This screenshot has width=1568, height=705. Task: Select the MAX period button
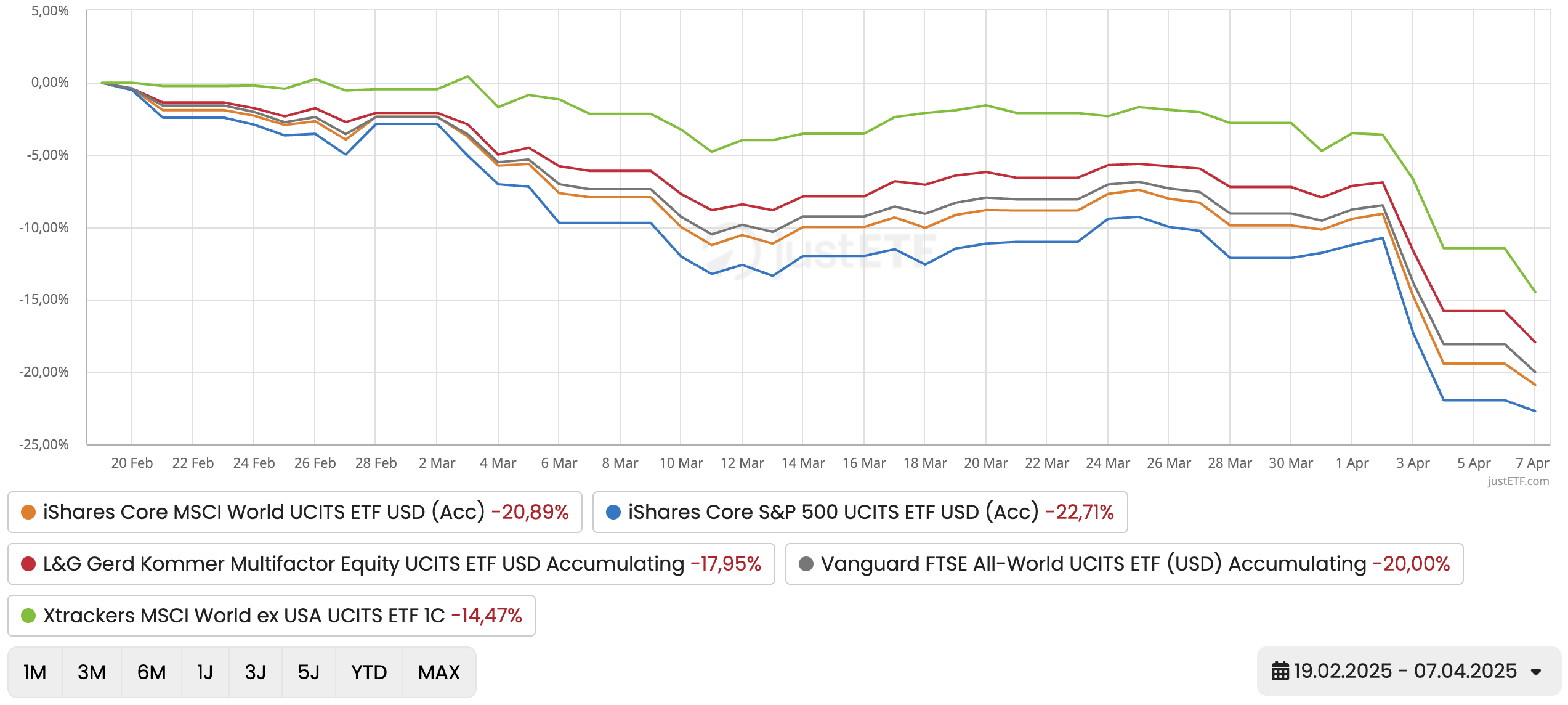(439, 672)
